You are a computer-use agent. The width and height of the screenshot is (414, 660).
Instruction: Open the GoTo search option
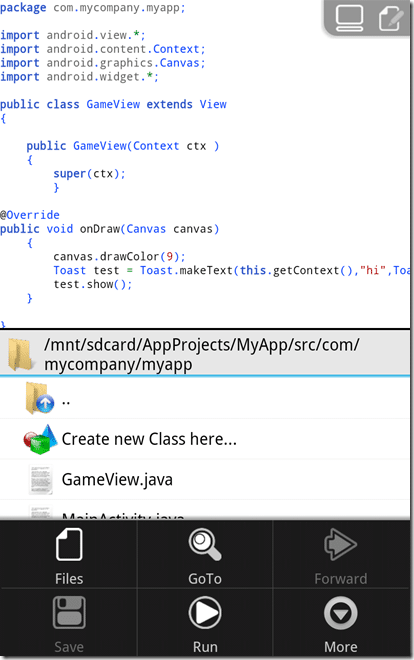[205, 555]
